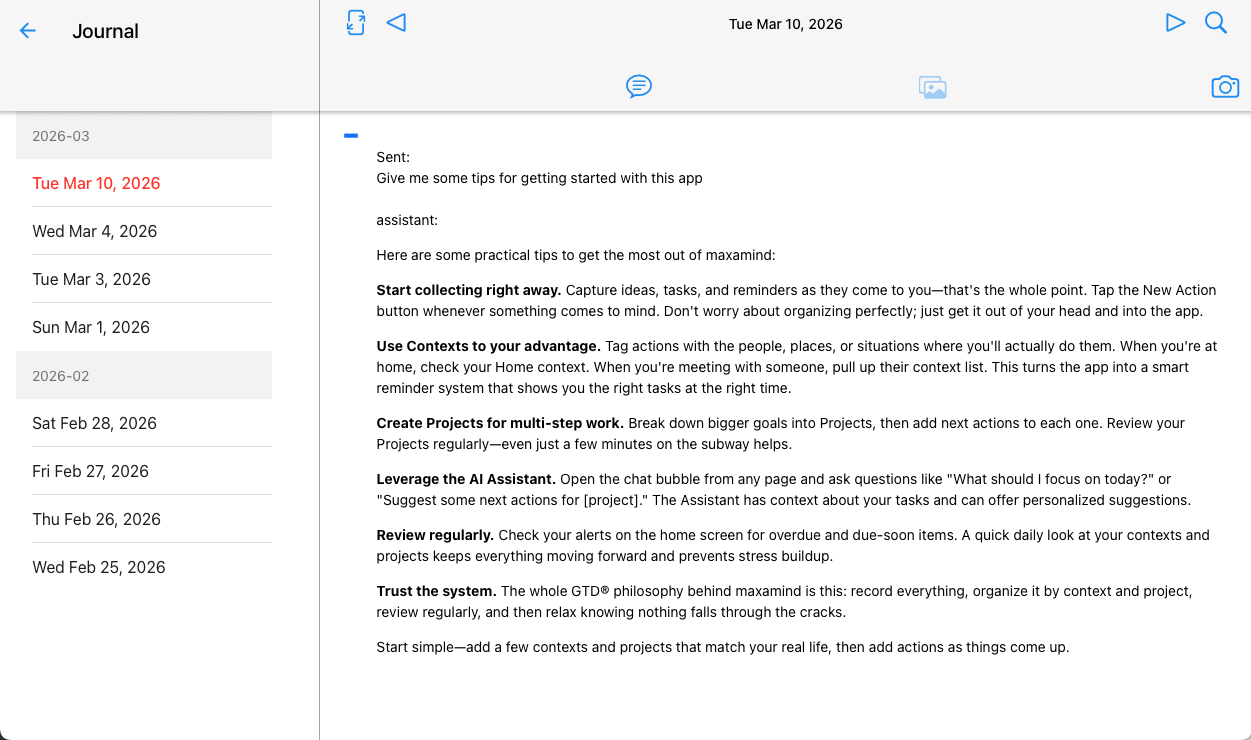
Task: Expand the 2026-02 month section
Action: 143,375
